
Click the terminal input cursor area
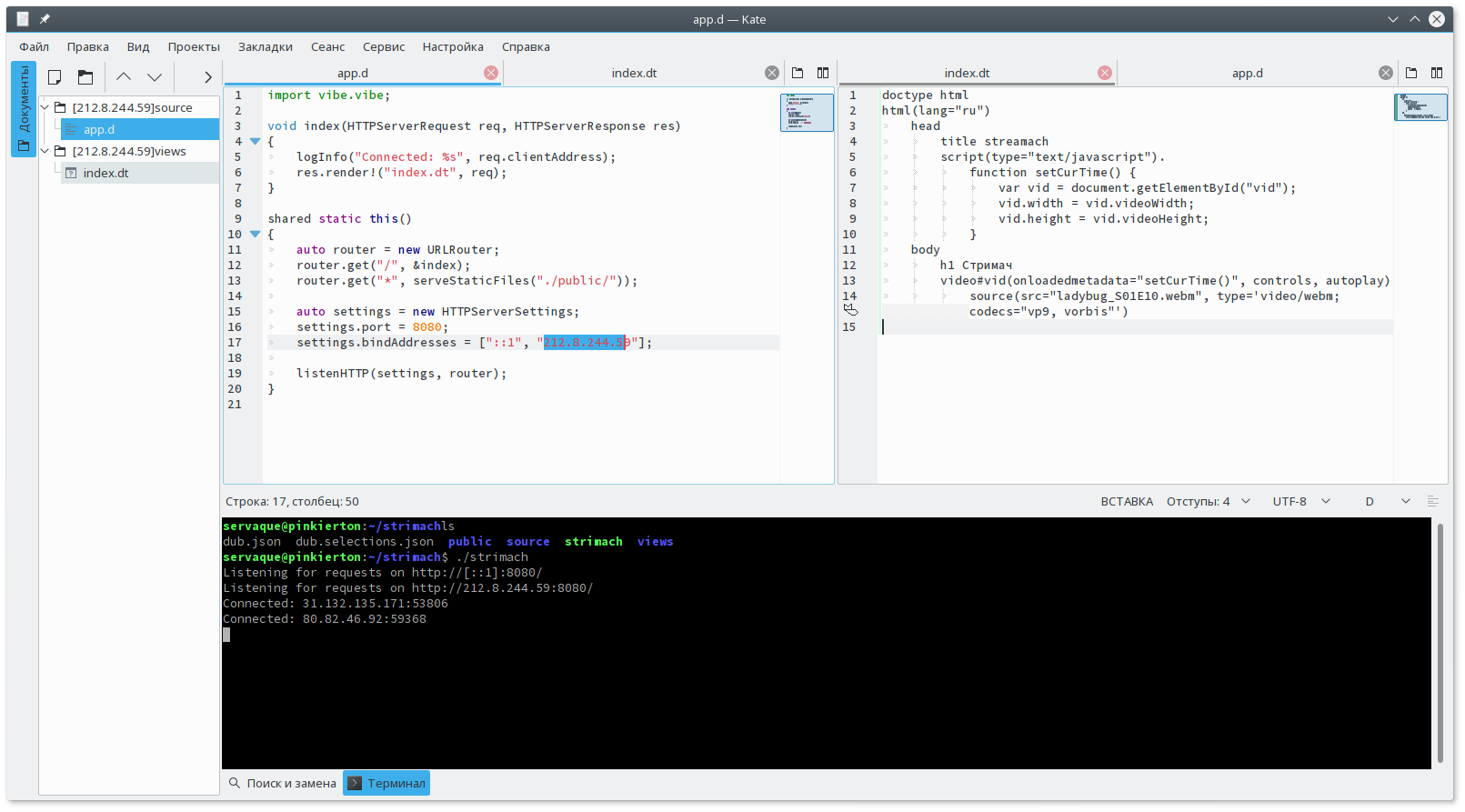point(226,635)
